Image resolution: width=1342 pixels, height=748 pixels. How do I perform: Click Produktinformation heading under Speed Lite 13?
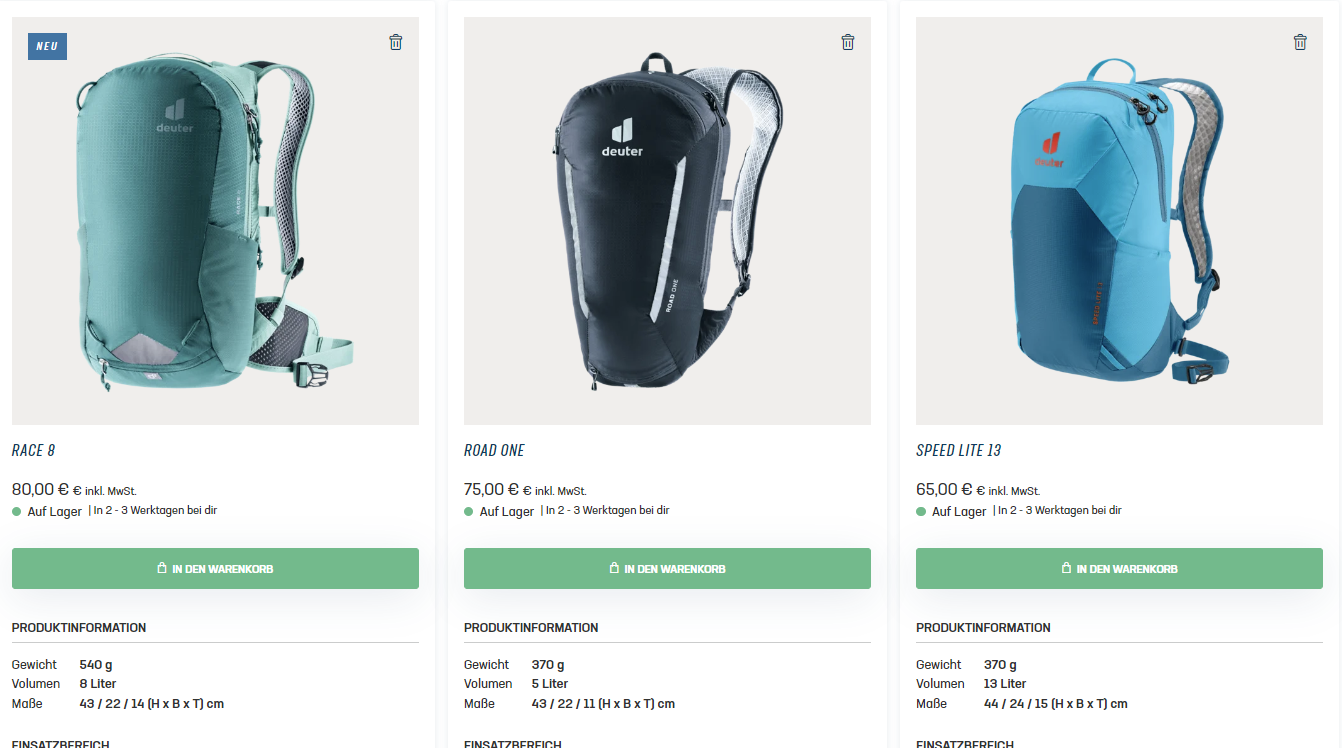983,628
